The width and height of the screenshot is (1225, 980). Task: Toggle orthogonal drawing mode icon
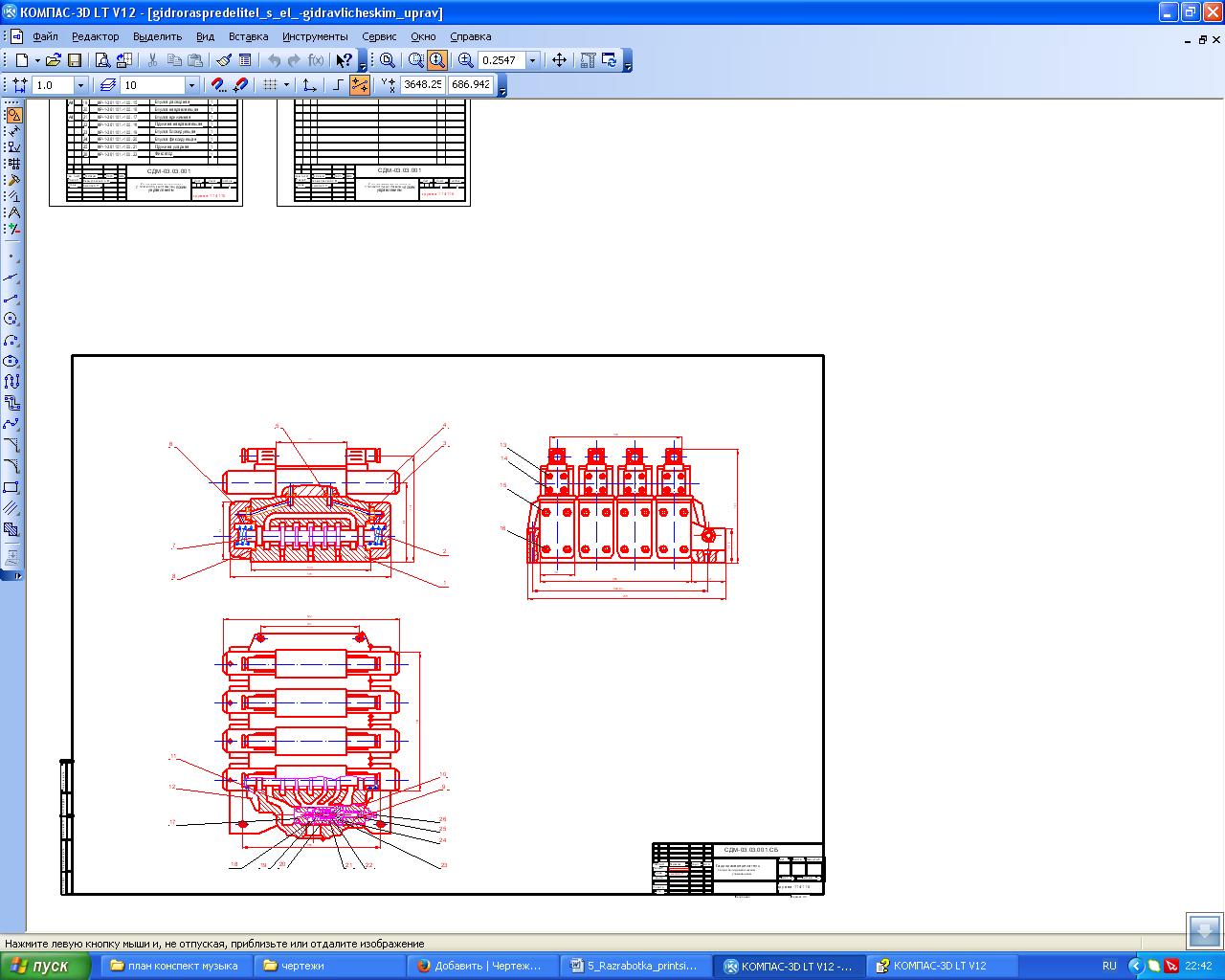(x=339, y=85)
